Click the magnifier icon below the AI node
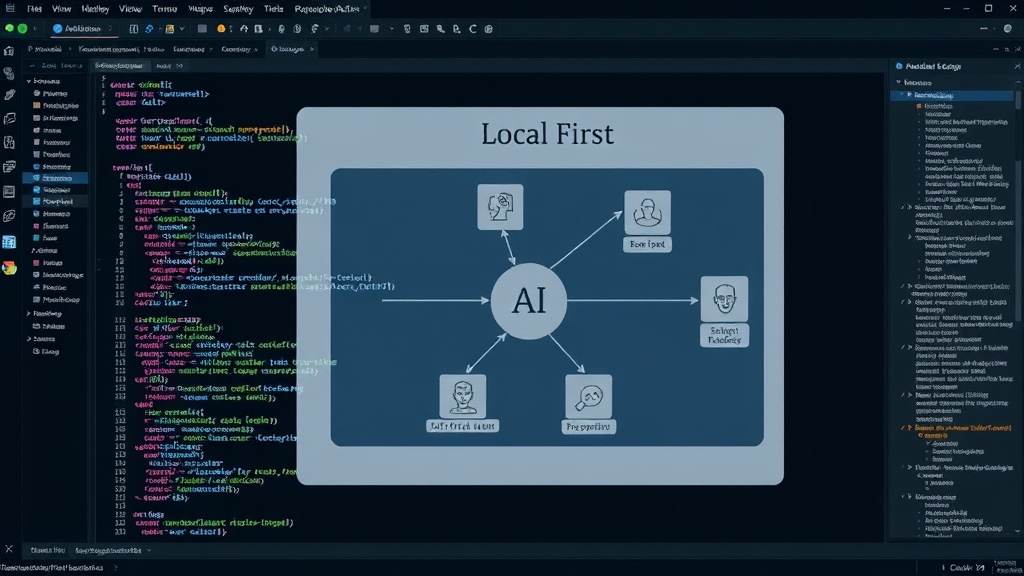Viewport: 1024px width, 576px height. click(x=588, y=396)
